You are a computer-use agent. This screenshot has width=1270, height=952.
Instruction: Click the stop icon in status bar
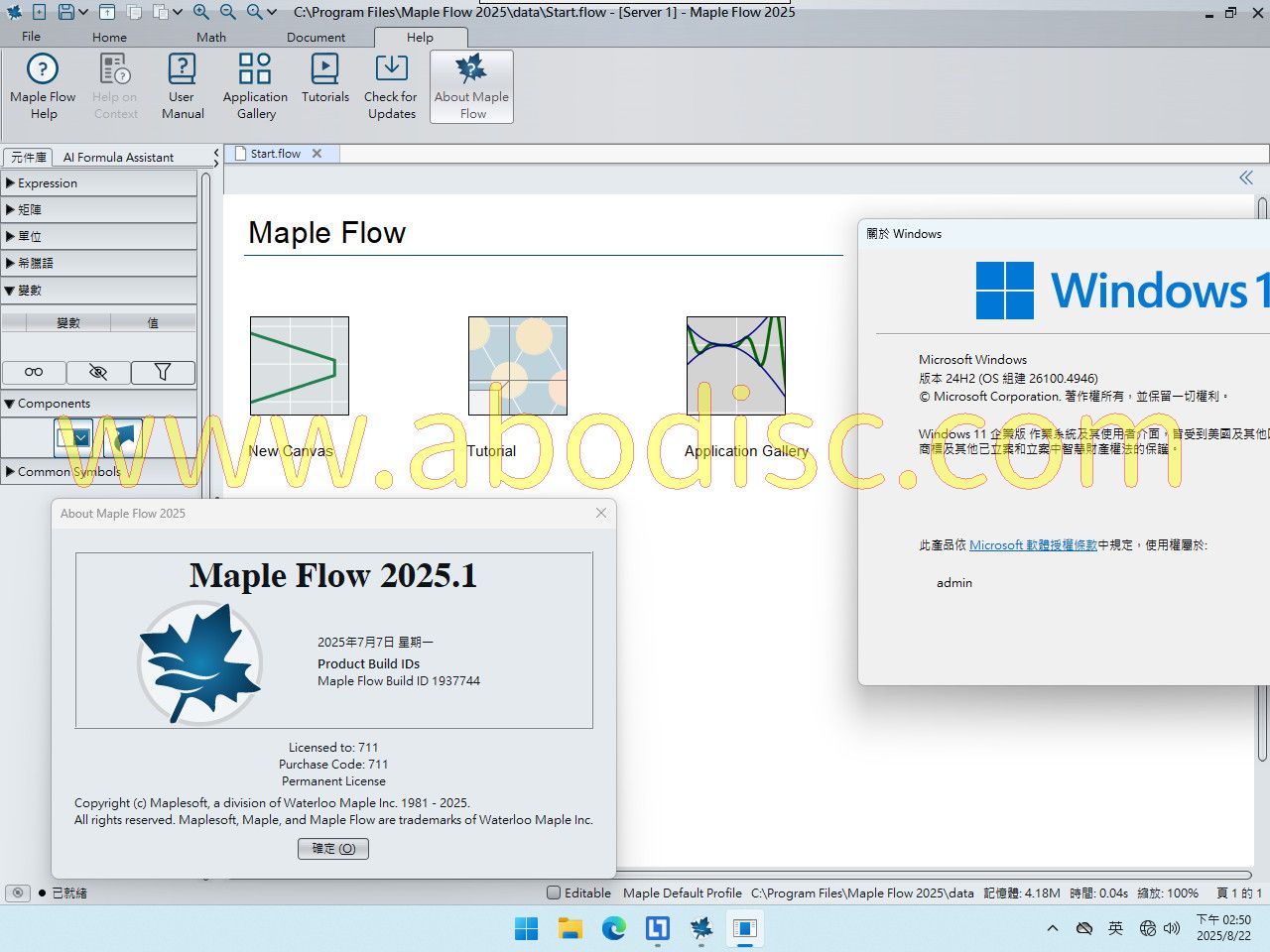(x=18, y=892)
